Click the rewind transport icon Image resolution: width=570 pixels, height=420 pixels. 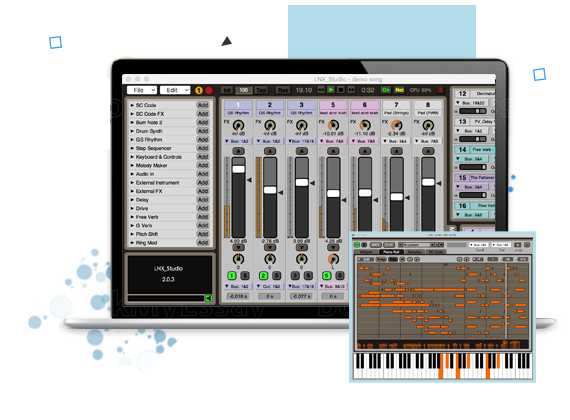321,89
